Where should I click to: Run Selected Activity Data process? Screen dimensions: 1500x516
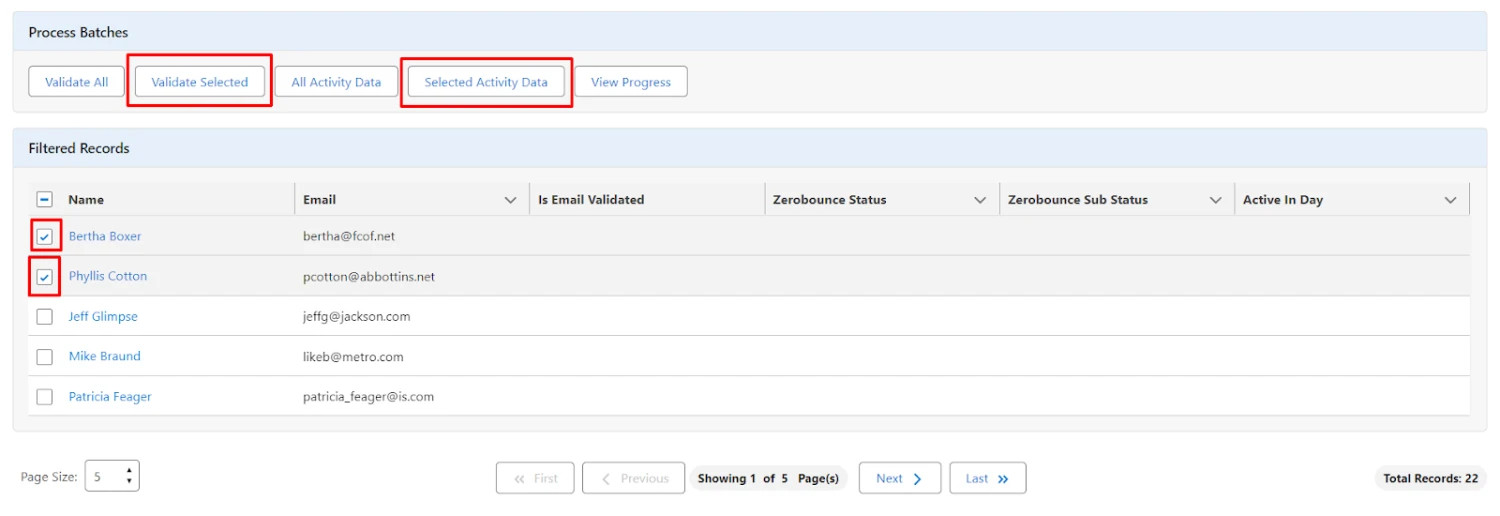pyautogui.click(x=486, y=82)
